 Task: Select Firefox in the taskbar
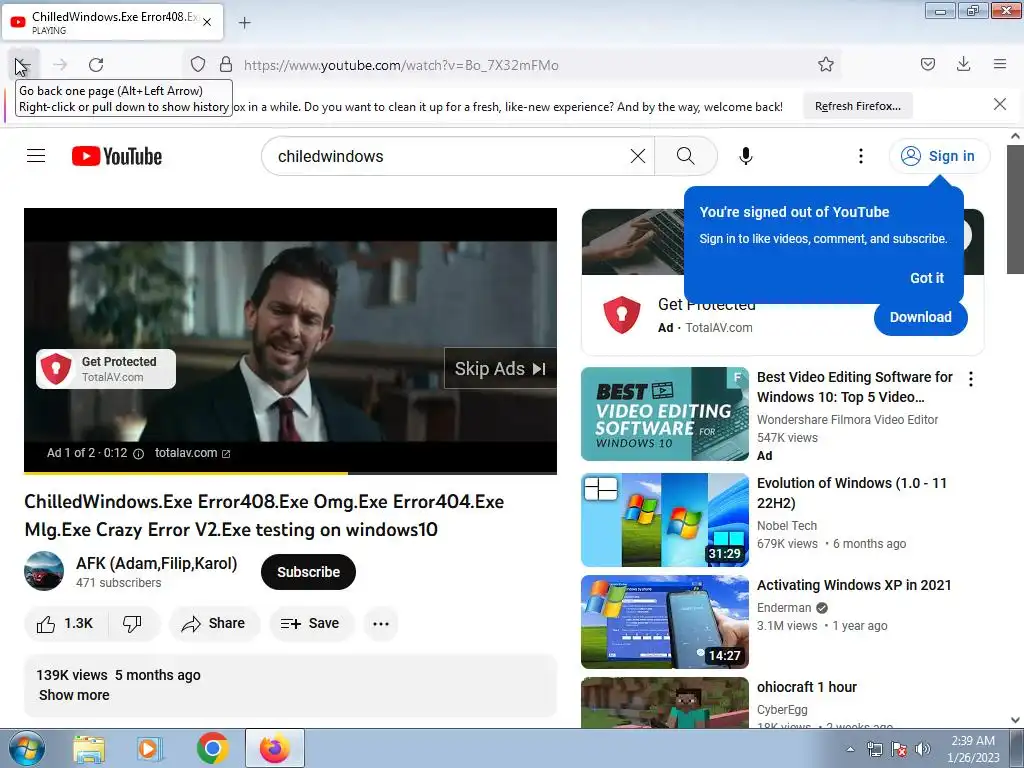(274, 749)
